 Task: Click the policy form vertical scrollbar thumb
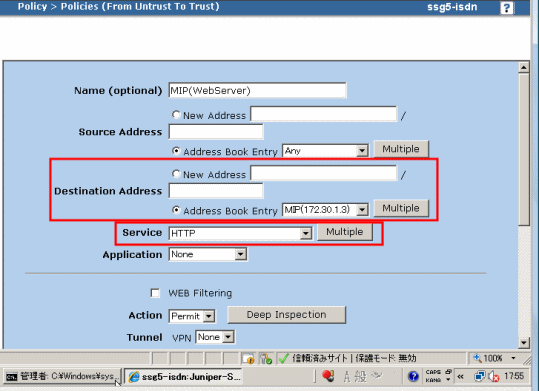(524, 149)
